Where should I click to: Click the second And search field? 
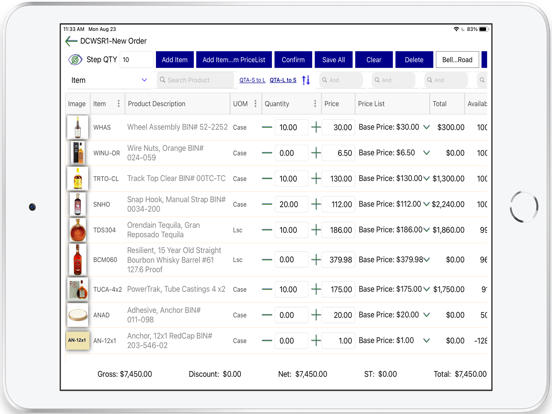click(x=393, y=80)
